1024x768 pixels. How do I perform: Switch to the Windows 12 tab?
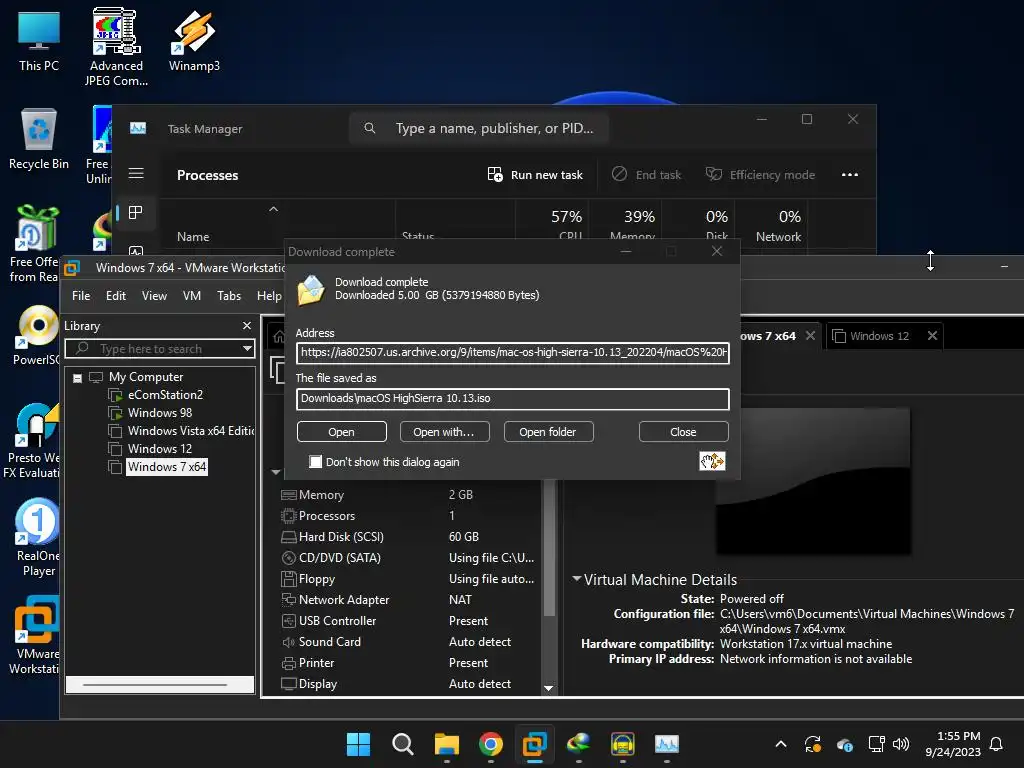(x=879, y=336)
